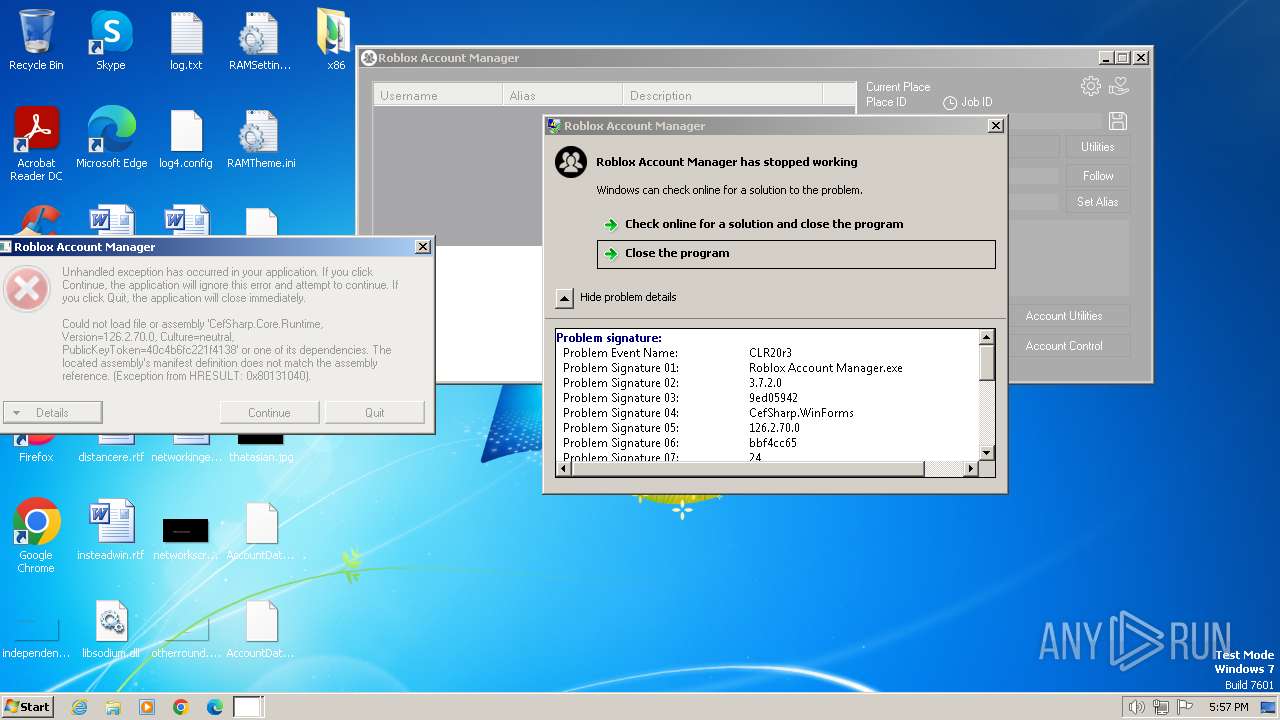Select the networkscr black thumbnail file icon
The image size is (1280, 720).
point(186,536)
